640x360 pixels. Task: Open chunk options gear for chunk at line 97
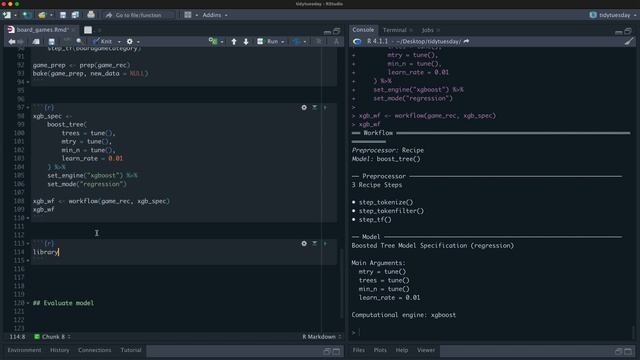304,107
